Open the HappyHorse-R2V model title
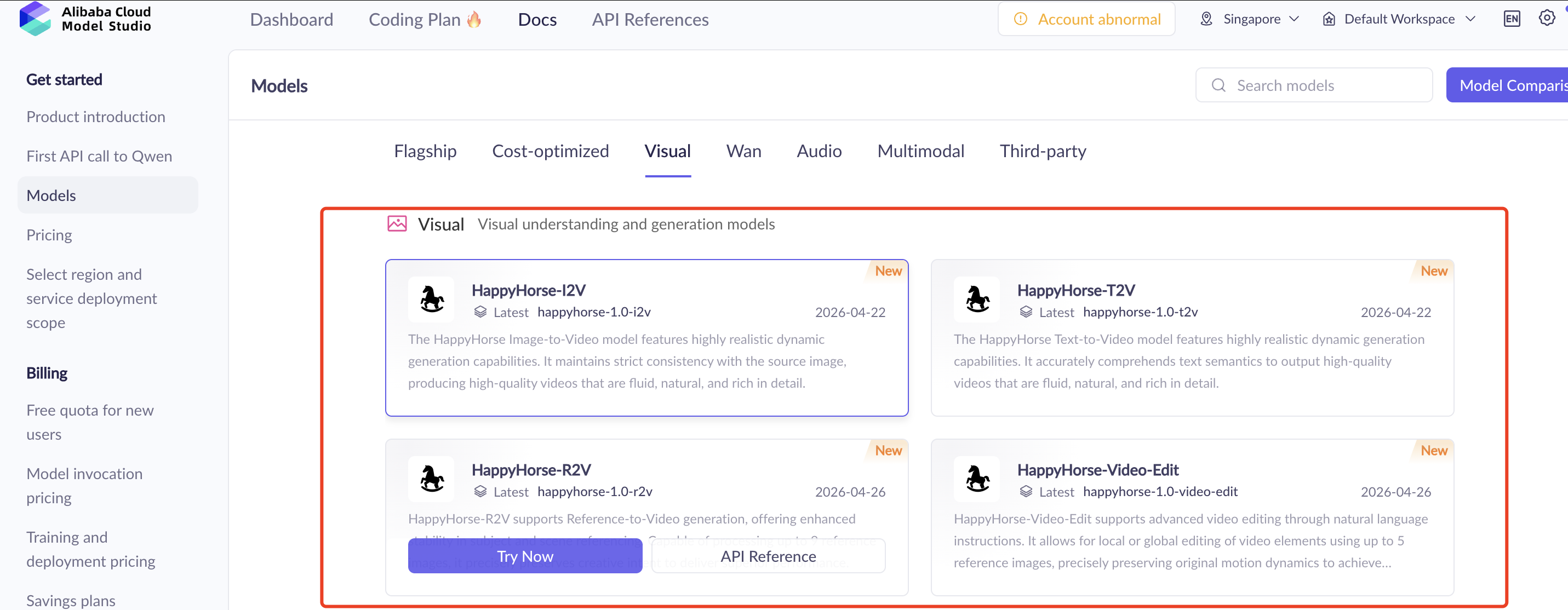Viewport: 1568px width, 610px height. tap(531, 469)
